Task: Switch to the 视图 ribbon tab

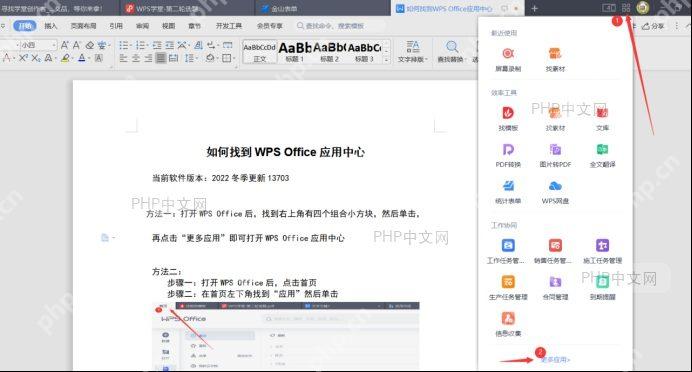Action: (x=168, y=26)
